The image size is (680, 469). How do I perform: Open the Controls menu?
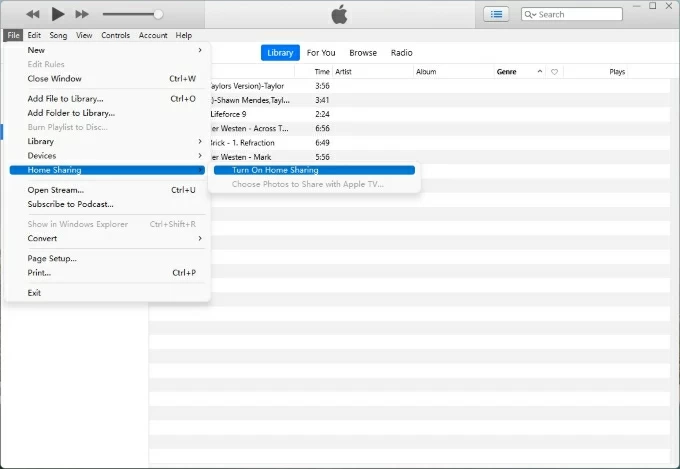tap(115, 35)
